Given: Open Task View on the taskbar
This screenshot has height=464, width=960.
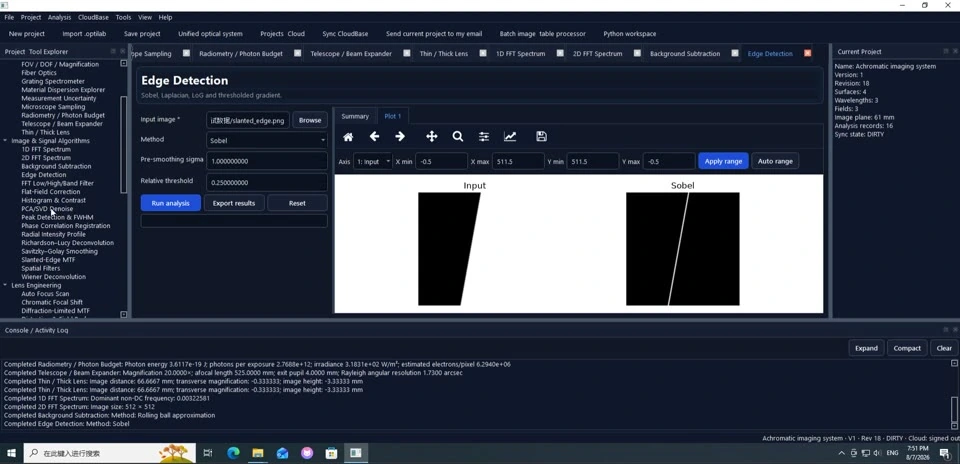Looking at the screenshot, I should pos(208,453).
